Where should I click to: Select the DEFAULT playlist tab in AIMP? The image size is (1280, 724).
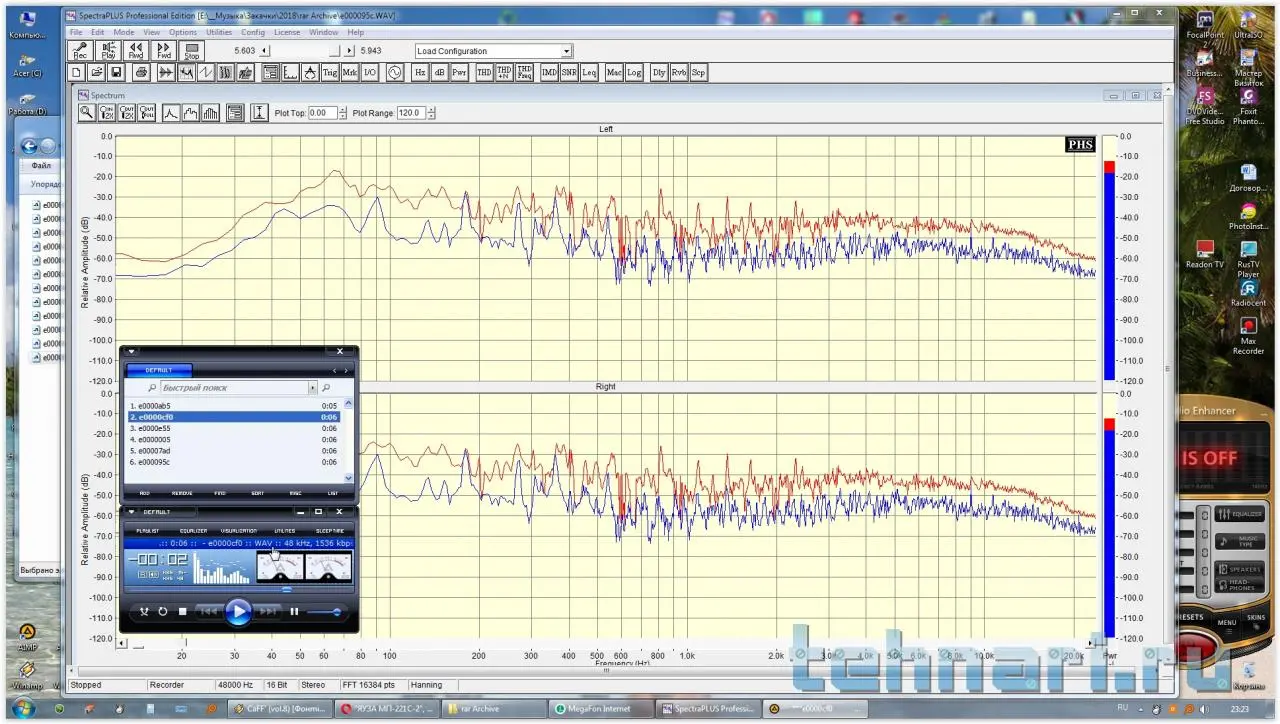(159, 370)
